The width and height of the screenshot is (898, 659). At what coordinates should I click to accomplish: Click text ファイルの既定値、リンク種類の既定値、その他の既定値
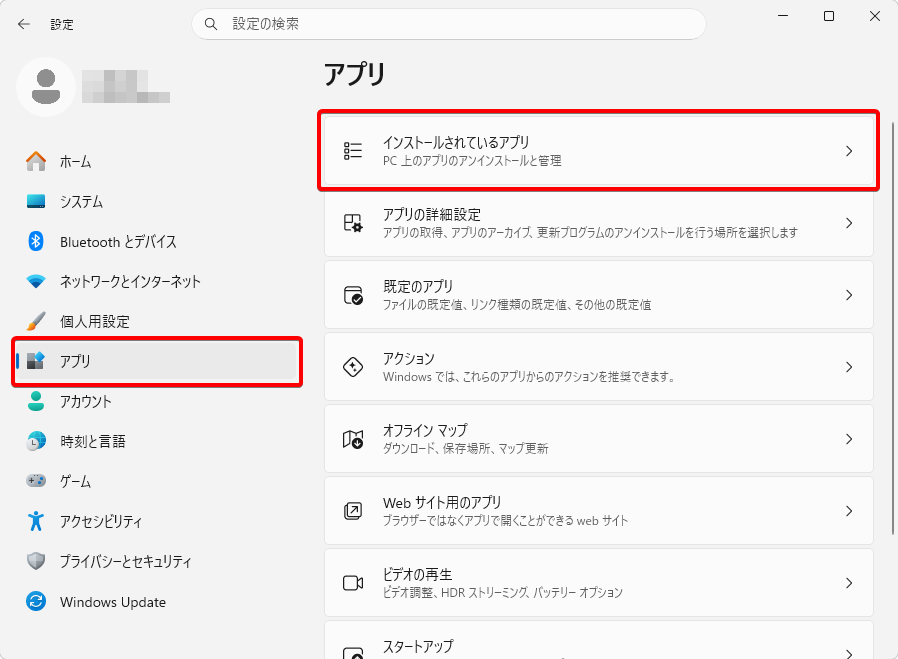[x=517, y=305]
